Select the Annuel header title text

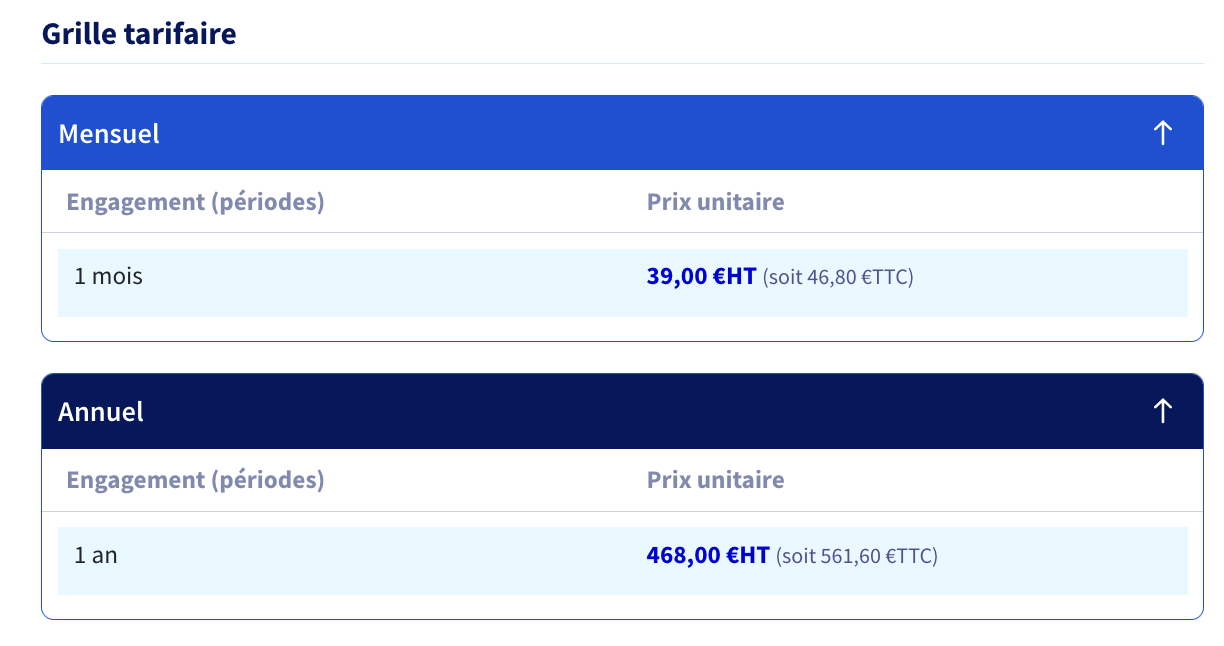(x=101, y=411)
